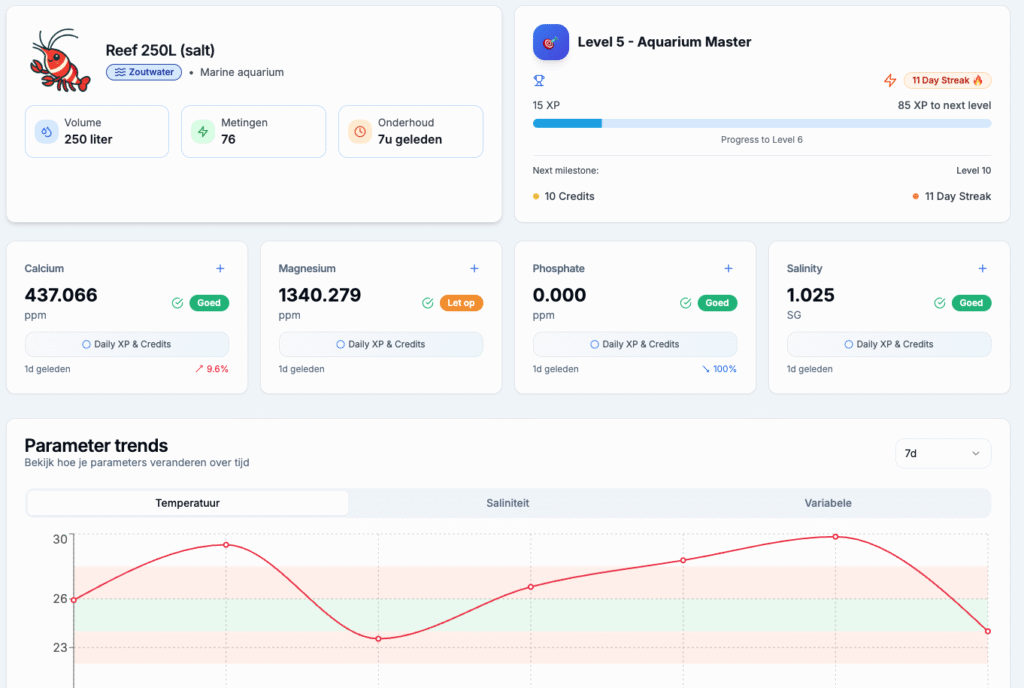Click the lobster aquarium avatar

point(61,60)
